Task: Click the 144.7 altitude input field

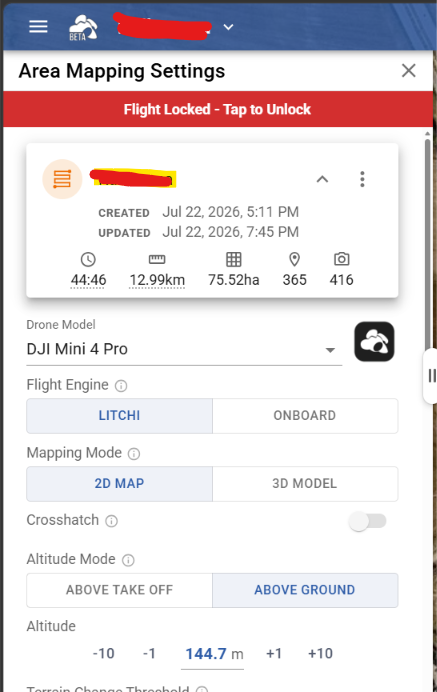Action: coord(212,654)
